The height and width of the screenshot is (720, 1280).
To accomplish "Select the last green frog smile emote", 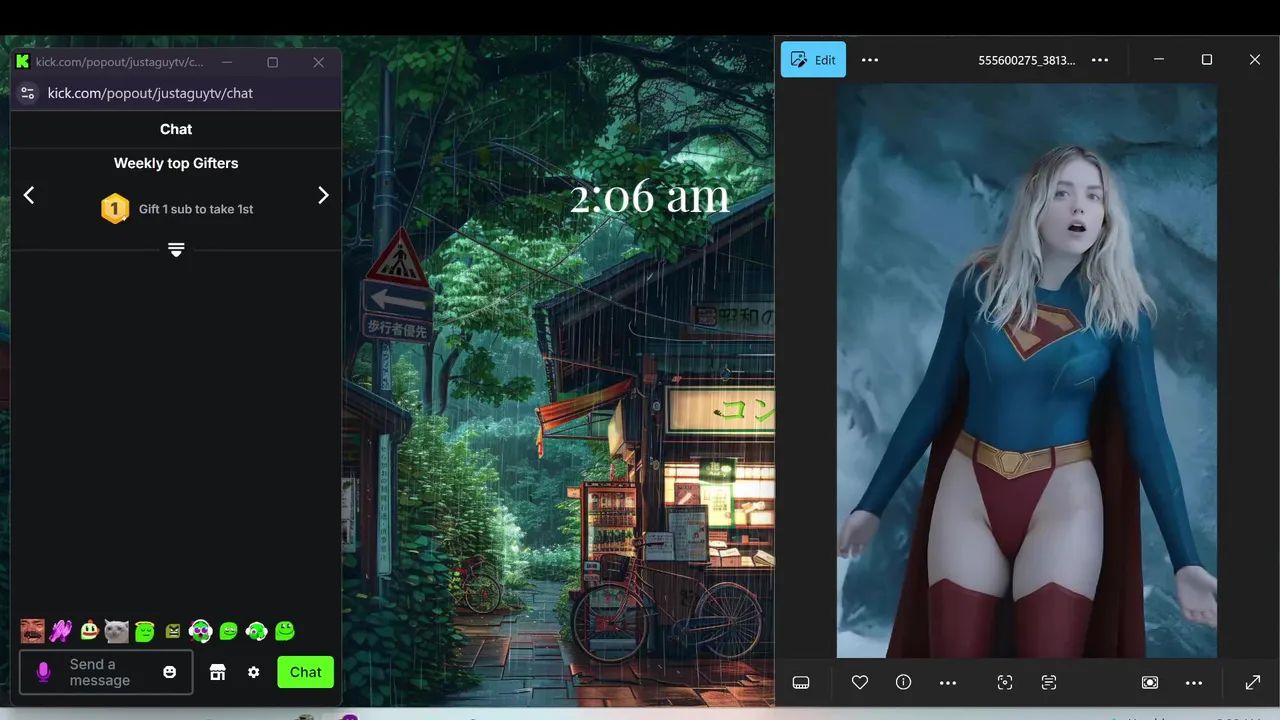I will tap(285, 631).
